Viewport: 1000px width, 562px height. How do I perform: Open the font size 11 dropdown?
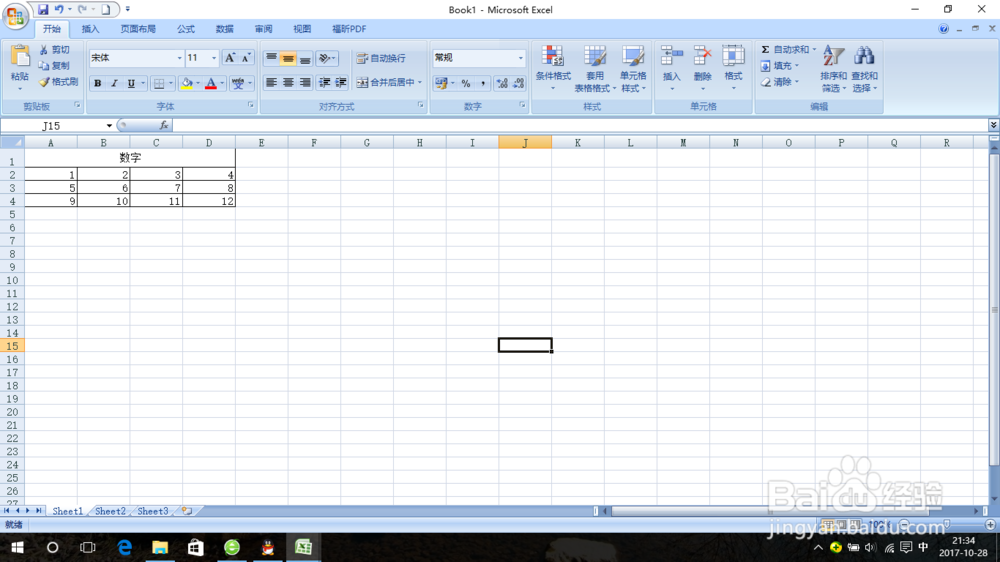[214, 58]
